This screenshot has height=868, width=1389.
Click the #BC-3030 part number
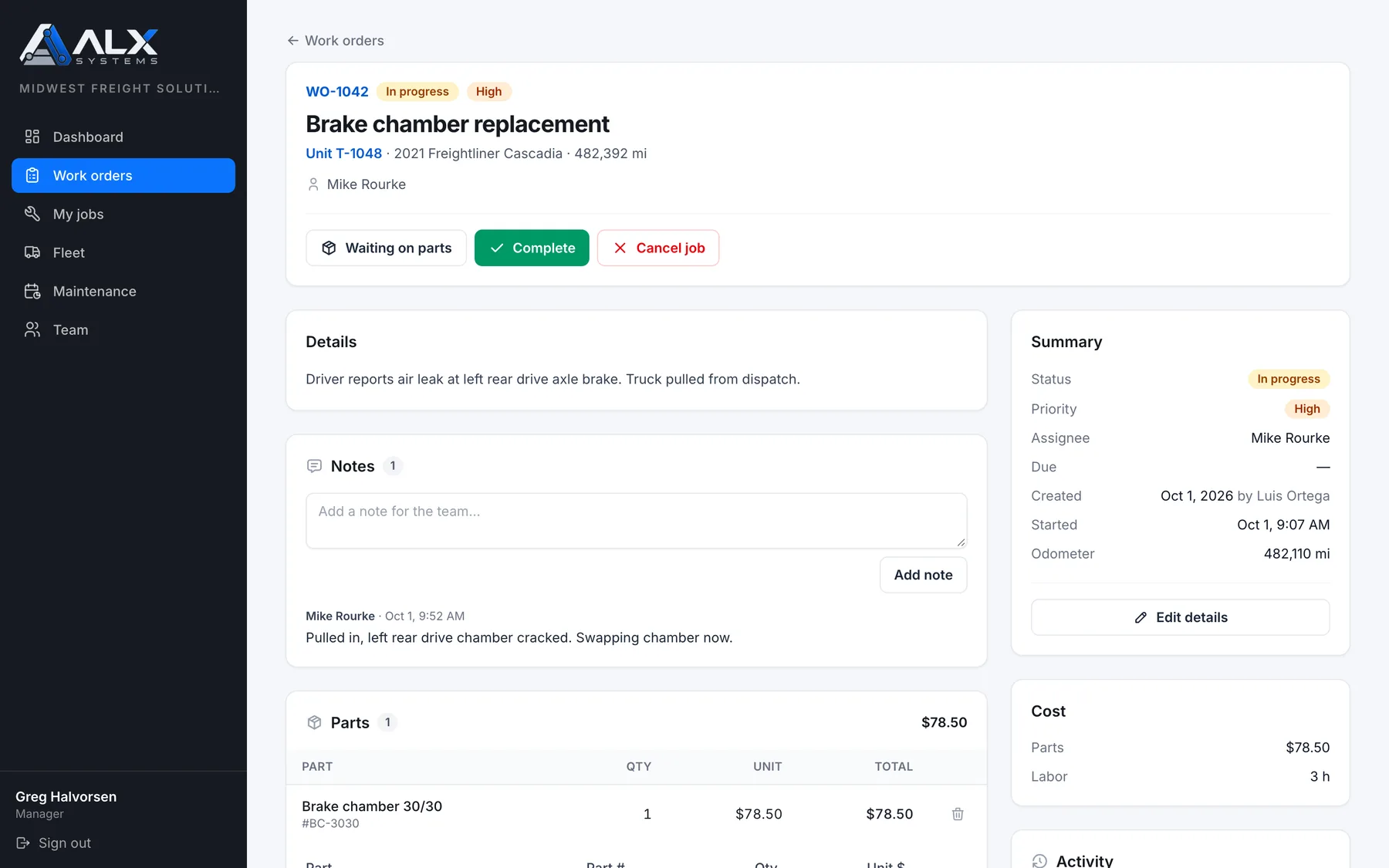[330, 823]
